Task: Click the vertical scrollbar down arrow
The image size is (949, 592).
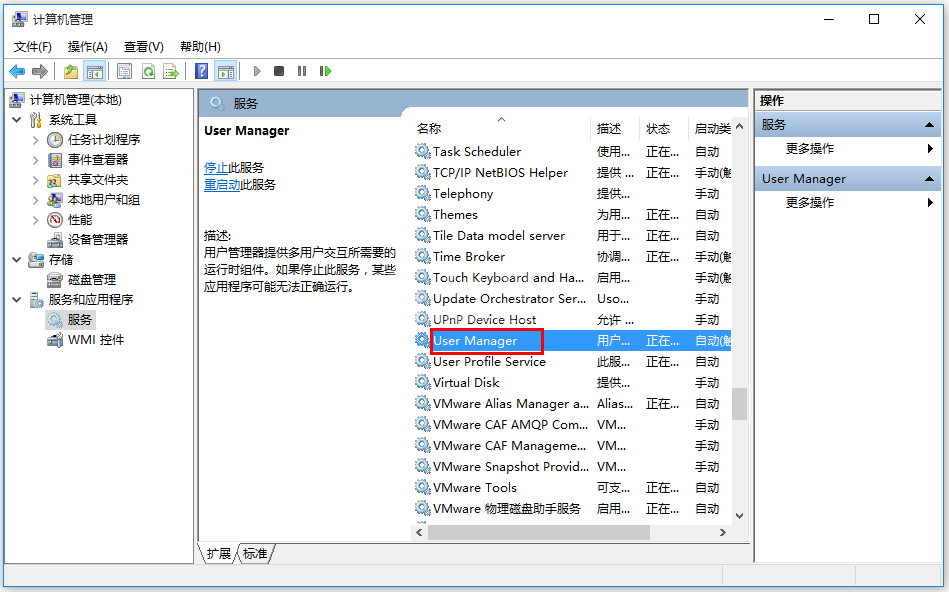Action: pos(739,516)
